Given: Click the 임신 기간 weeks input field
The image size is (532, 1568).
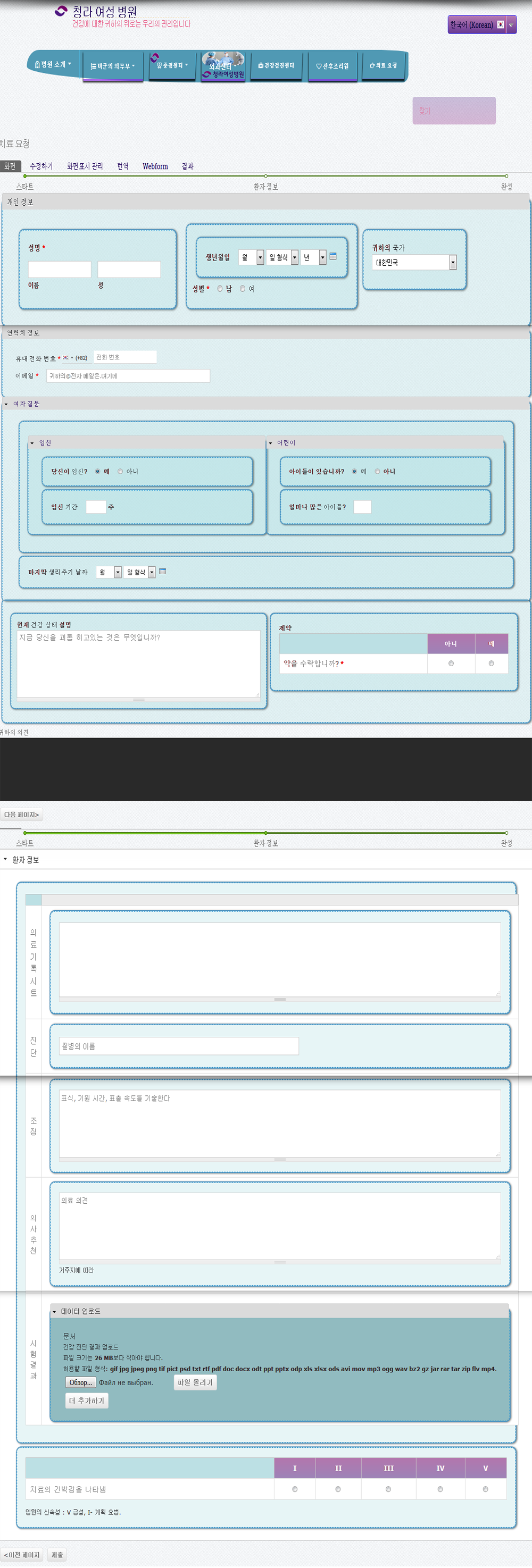Looking at the screenshot, I should (96, 506).
